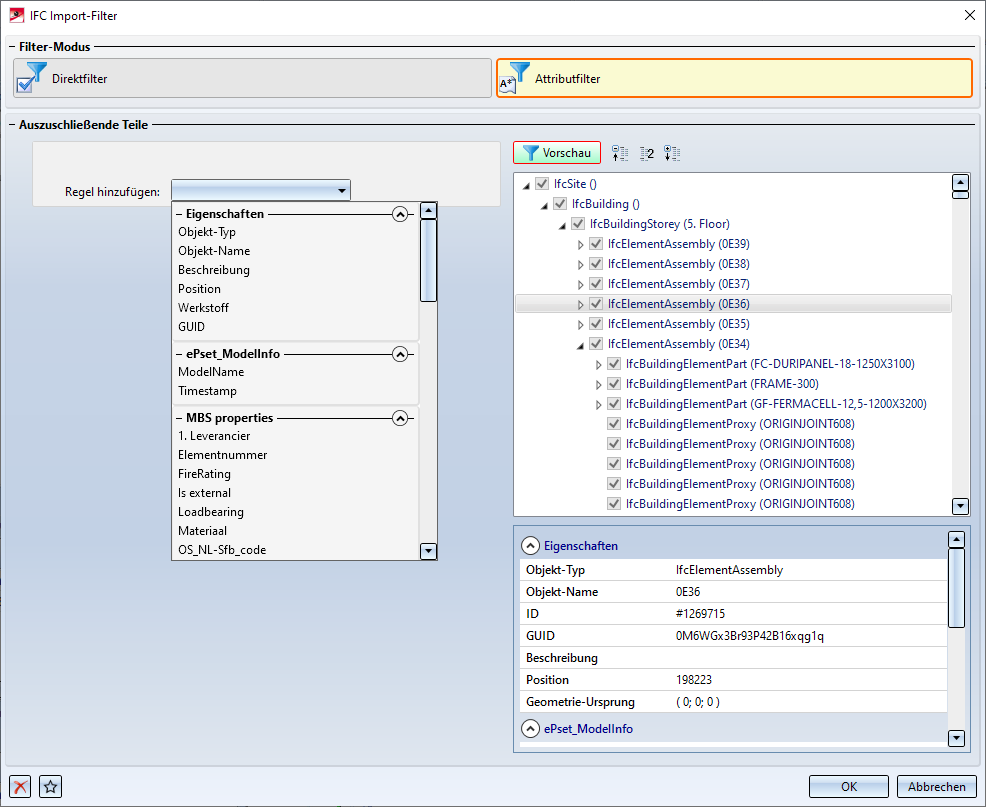Select Werkstoff from the properties list

203,308
